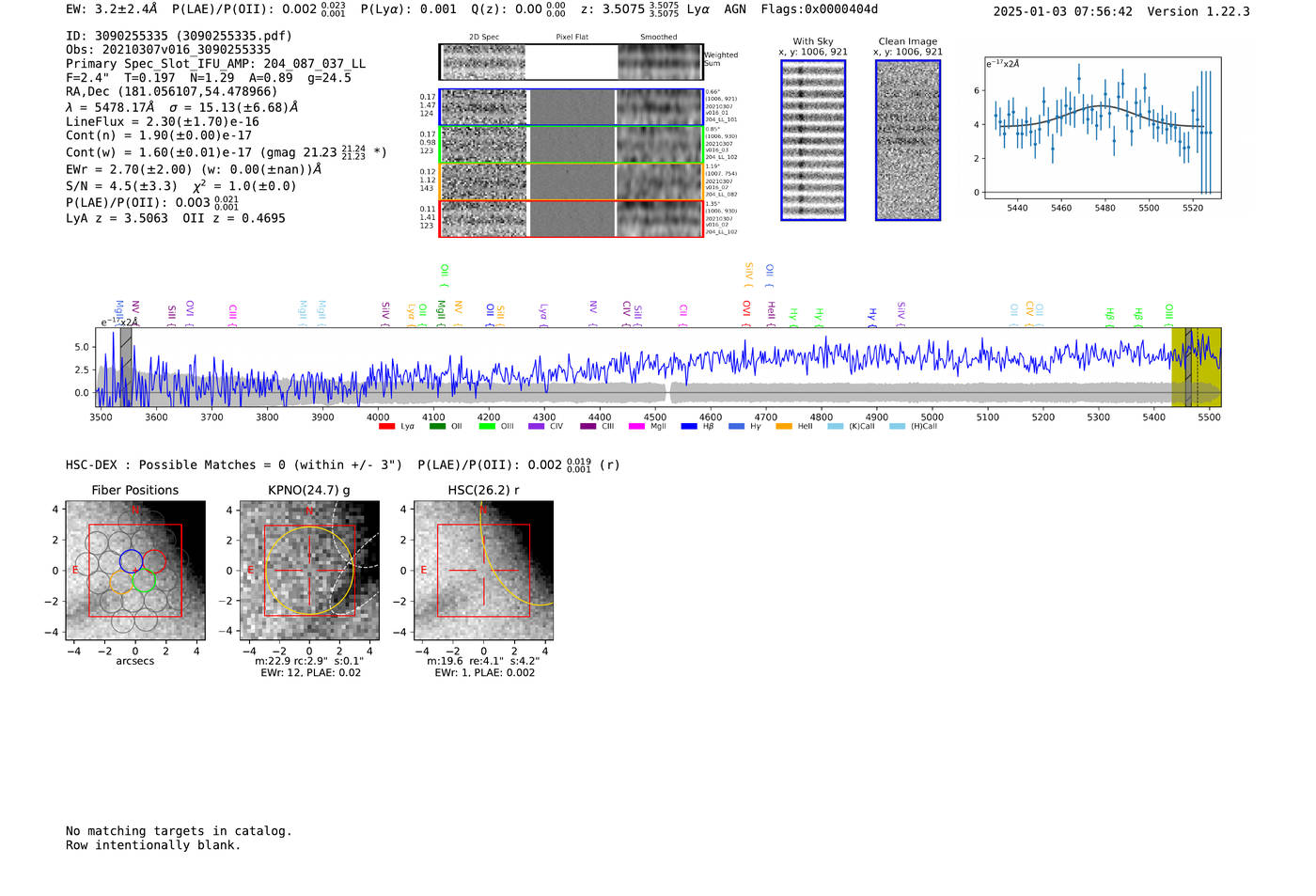This screenshot has width=1316, height=896.
Task: Click the Cont(w) gmag line
Action: pyautogui.click(x=226, y=151)
